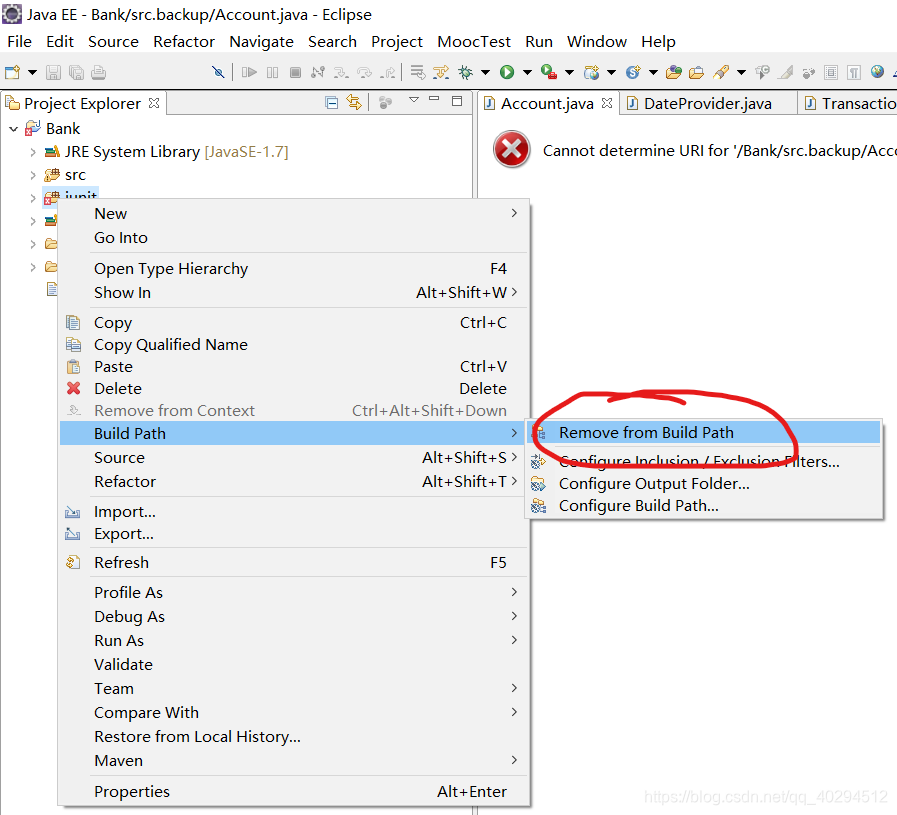Viewport: 897px width, 815px height.
Task: Choose Open Type Hierarchy
Action: coord(295,268)
